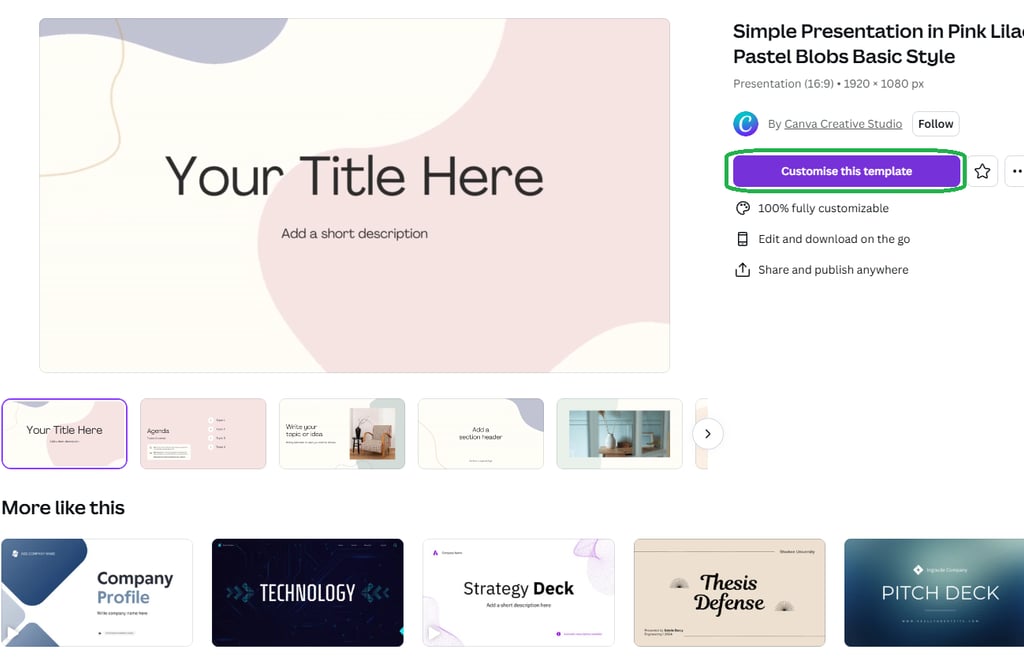Open the Technology template
Screen dimensions: 1024x657
point(308,592)
